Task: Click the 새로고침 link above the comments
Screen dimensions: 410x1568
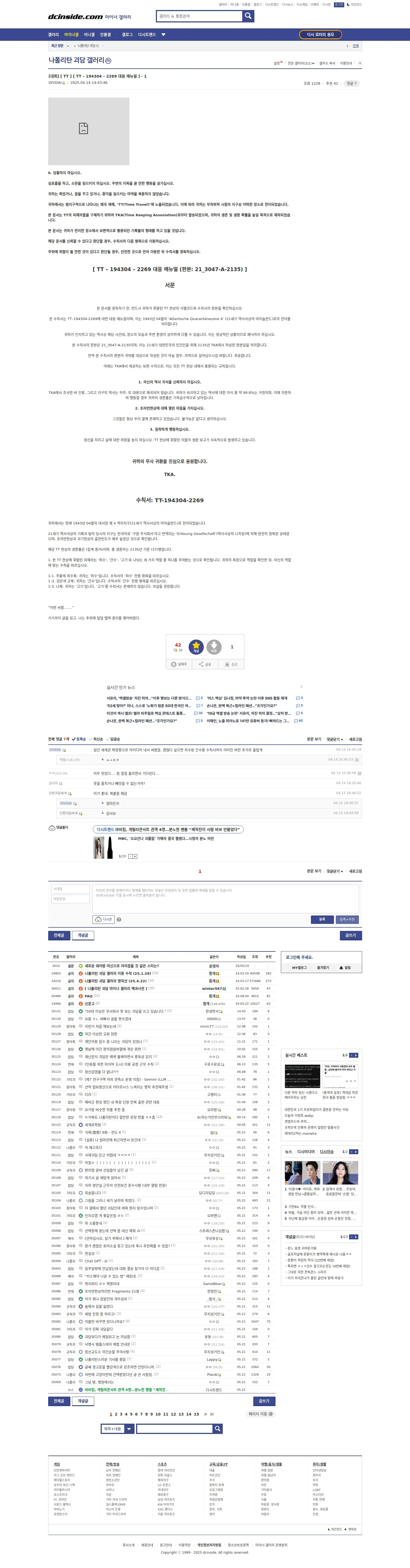Action: click(355, 739)
